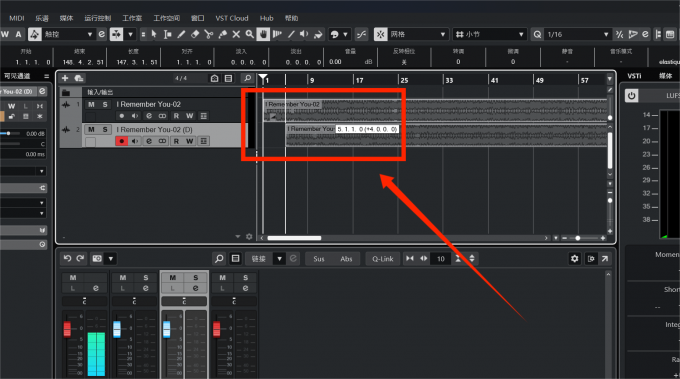Mute track I Remember You-02
This screenshot has height=379, width=680.
click(x=91, y=105)
